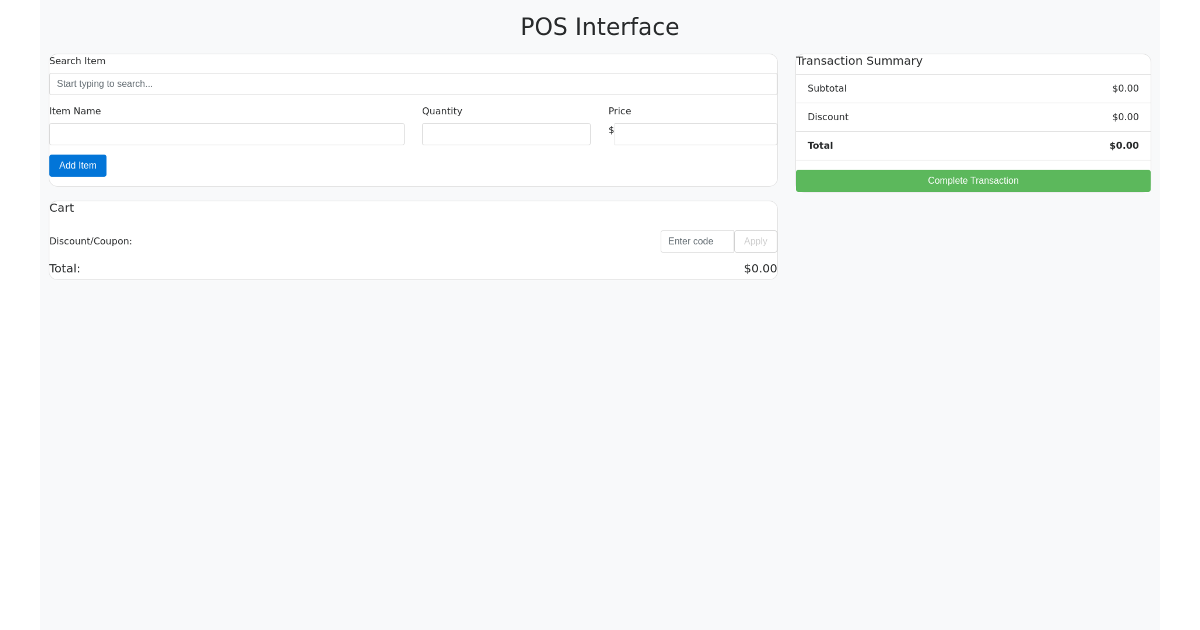Image resolution: width=1200 pixels, height=630 pixels.
Task: Click the Quantity input field
Action: click(x=506, y=133)
